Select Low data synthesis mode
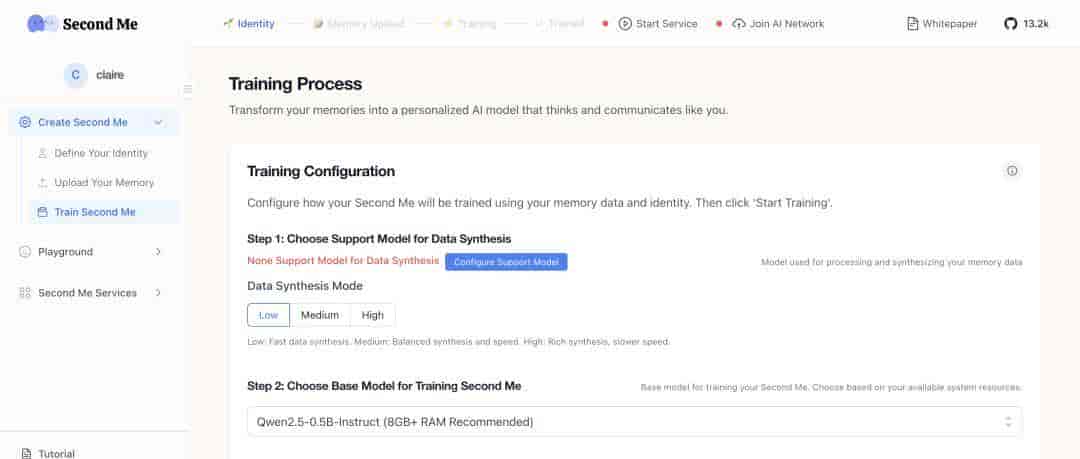This screenshot has height=459, width=1080. point(269,315)
